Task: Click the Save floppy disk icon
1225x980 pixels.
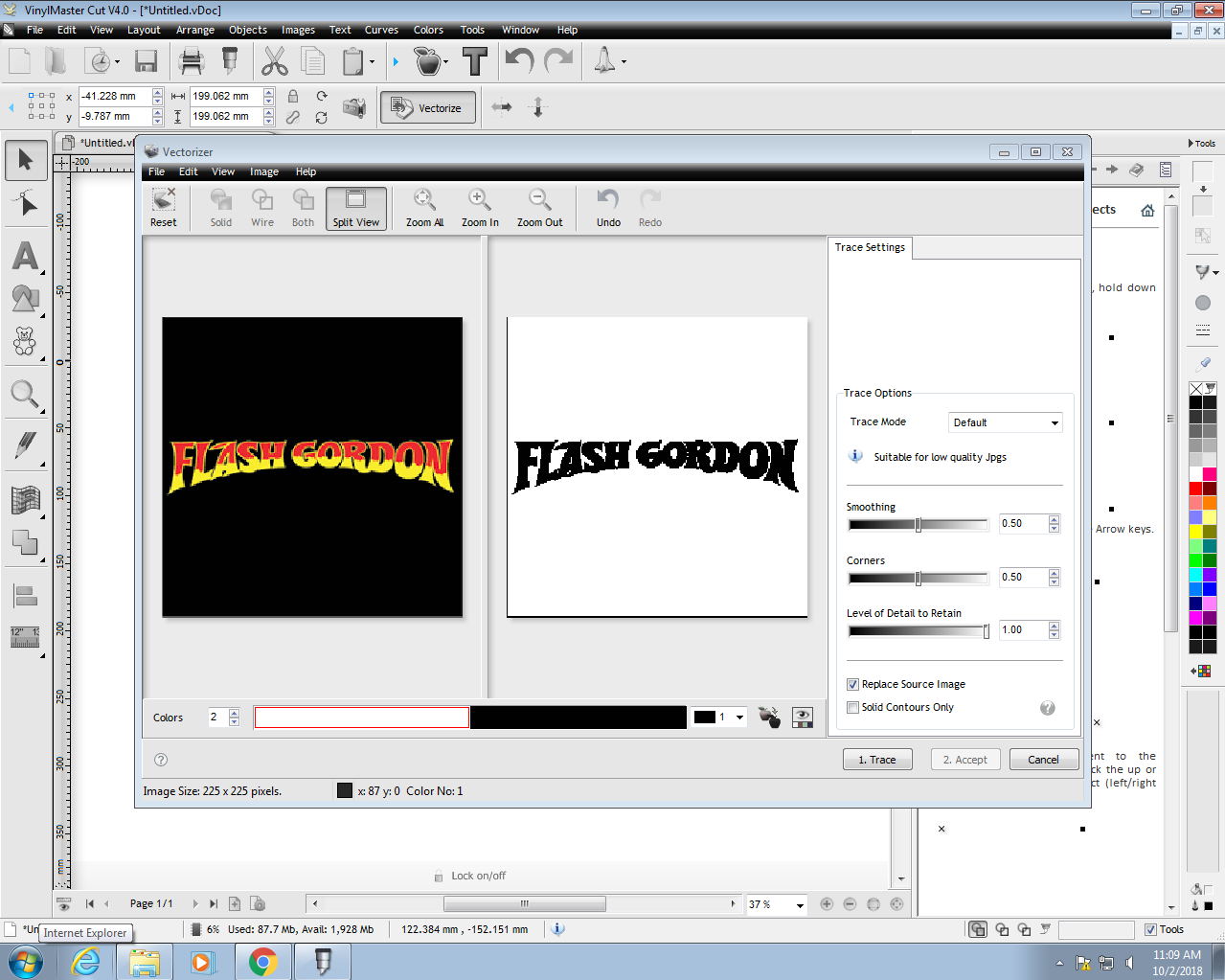Action: pyautogui.click(x=146, y=62)
